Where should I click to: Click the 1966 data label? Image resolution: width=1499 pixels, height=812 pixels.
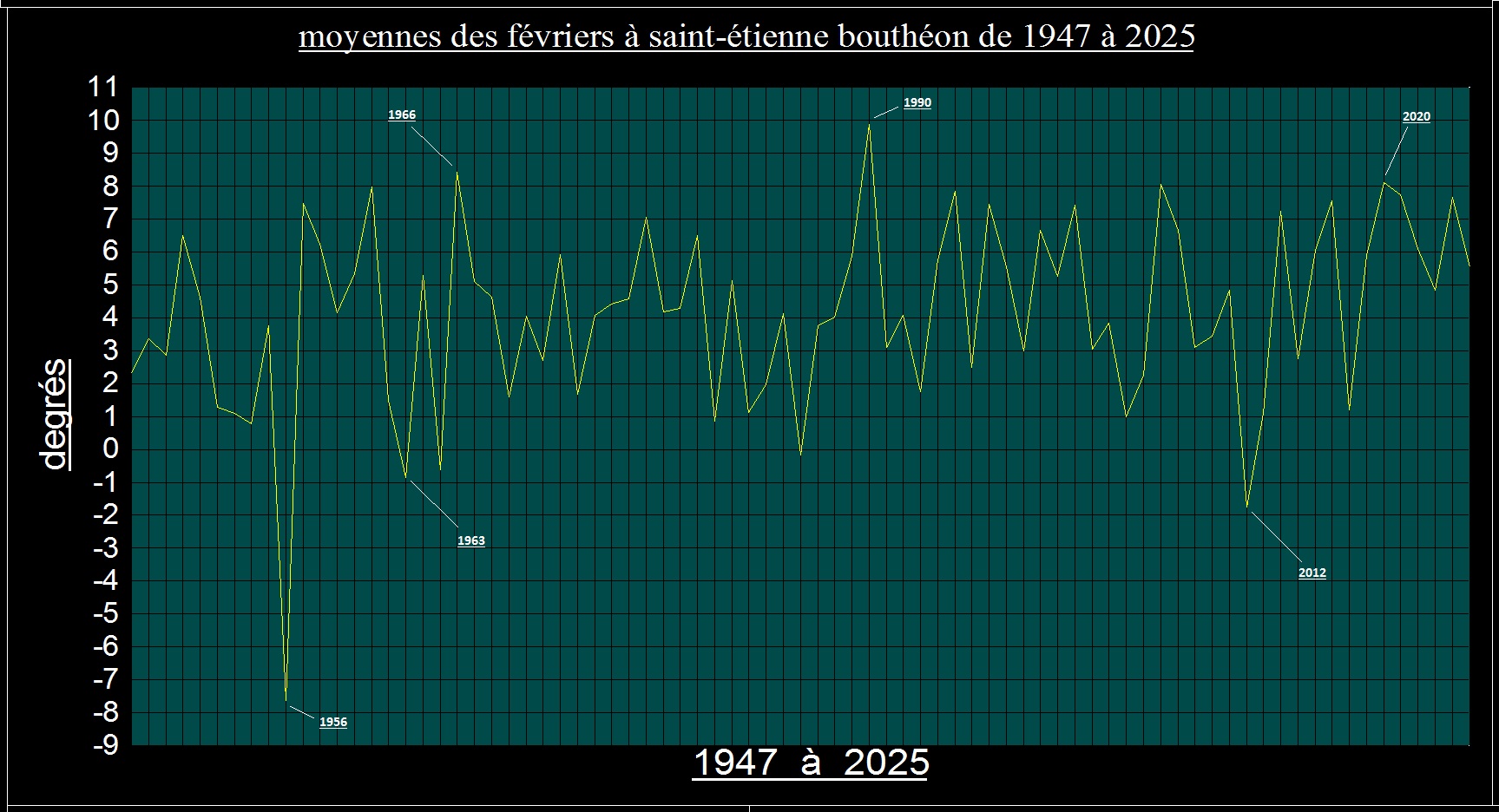coord(402,115)
